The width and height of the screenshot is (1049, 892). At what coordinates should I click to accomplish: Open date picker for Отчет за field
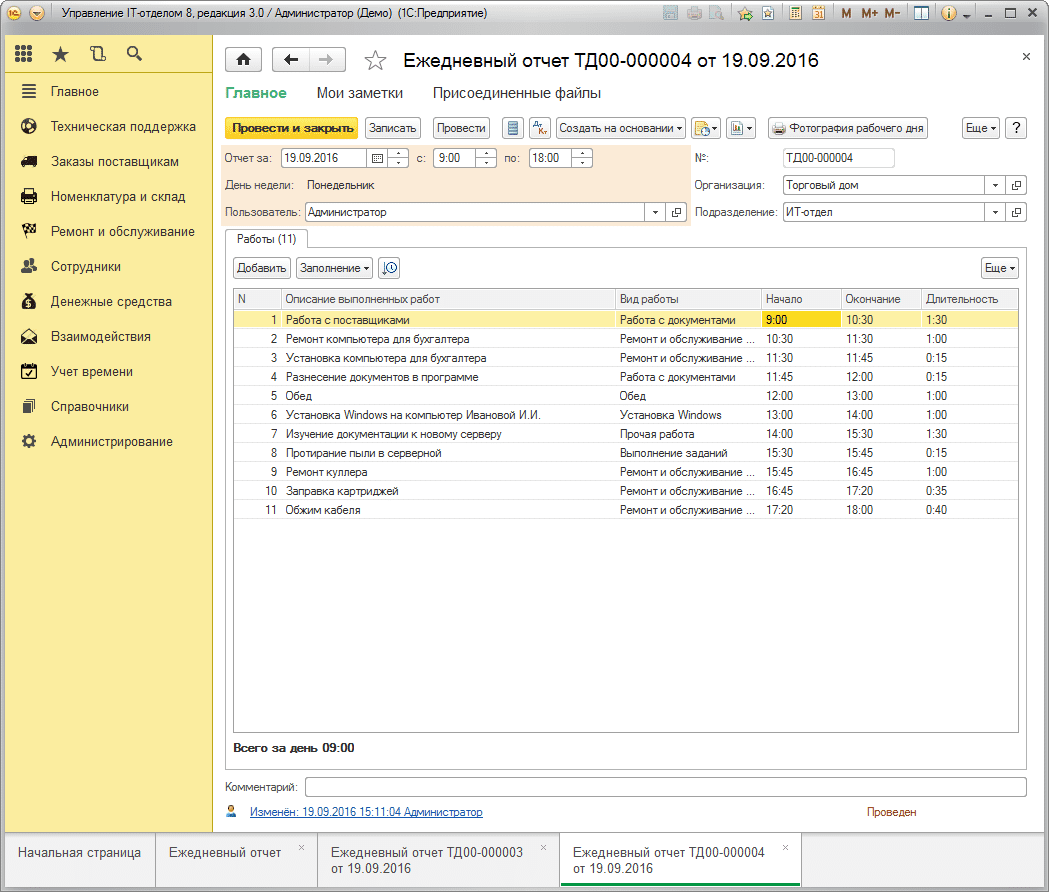click(376, 158)
